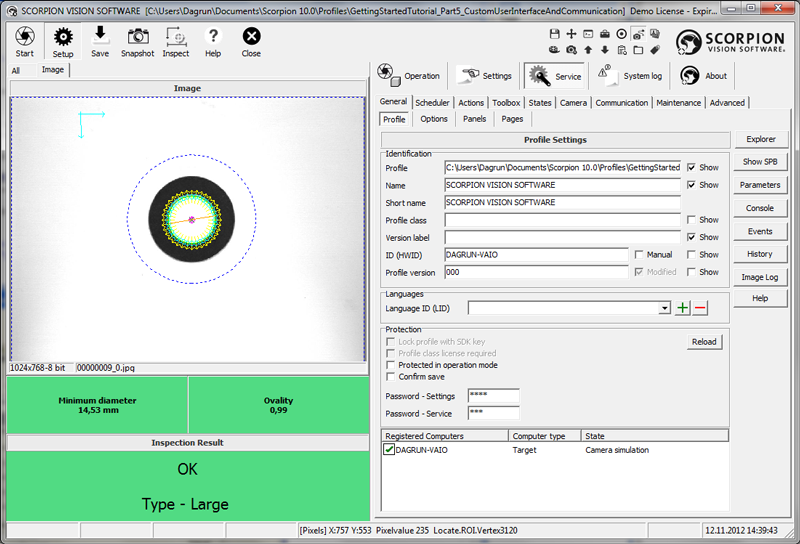800x544 pixels.
Task: Click the Image Log button
Action: [759, 277]
